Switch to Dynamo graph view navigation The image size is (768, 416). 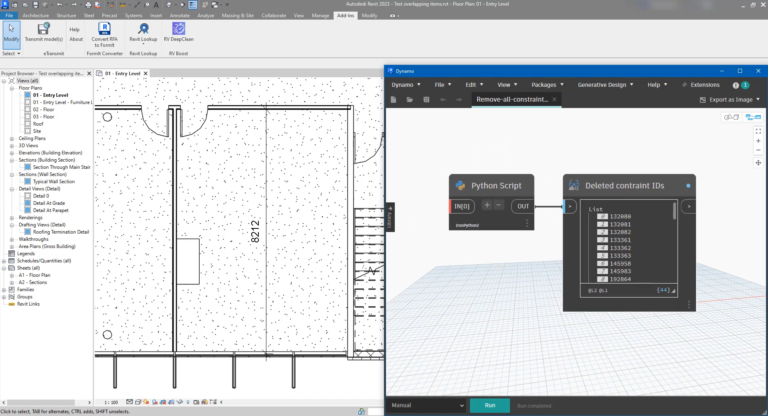tap(753, 117)
